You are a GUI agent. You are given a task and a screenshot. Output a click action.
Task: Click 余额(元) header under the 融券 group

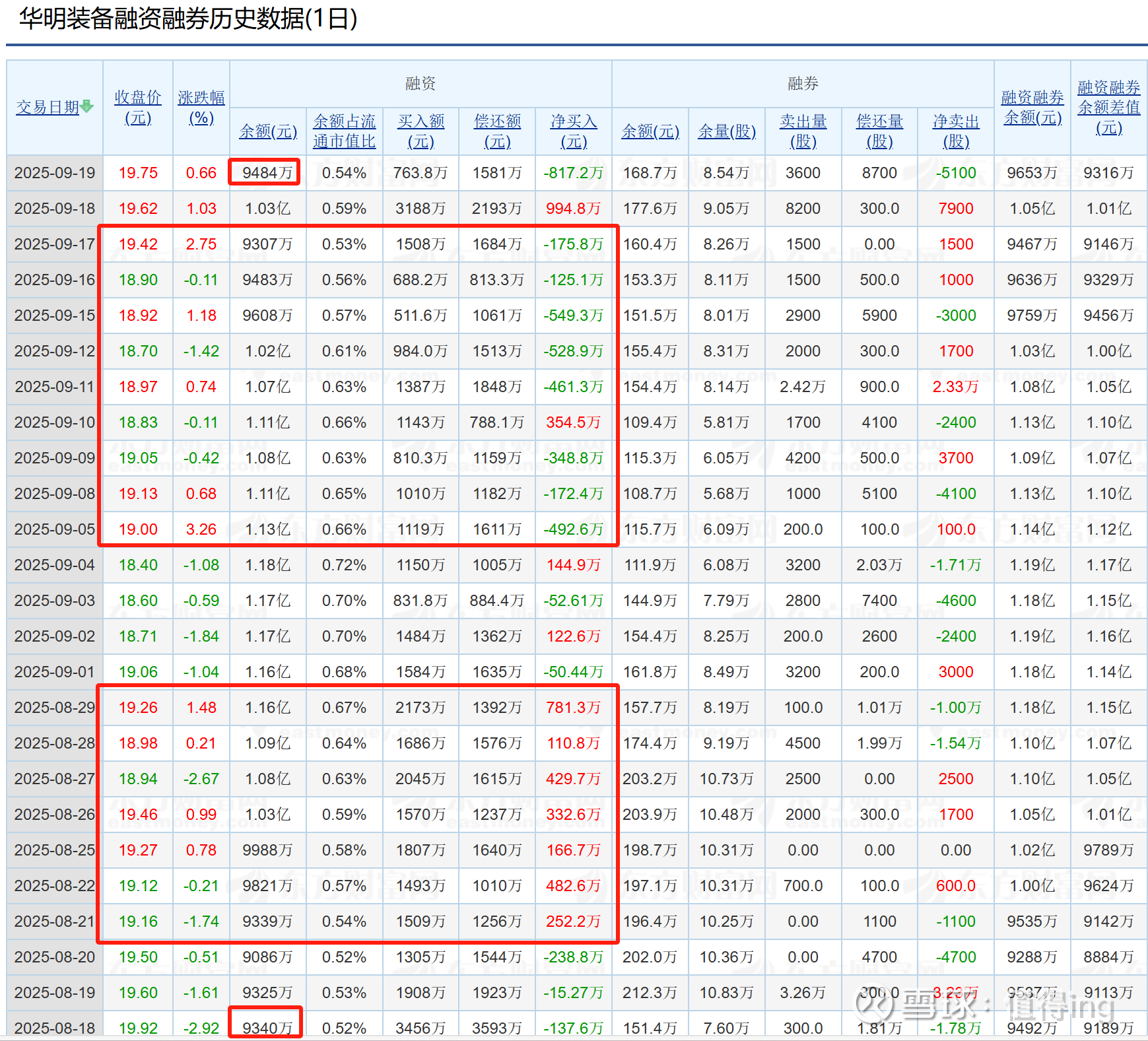(x=650, y=131)
